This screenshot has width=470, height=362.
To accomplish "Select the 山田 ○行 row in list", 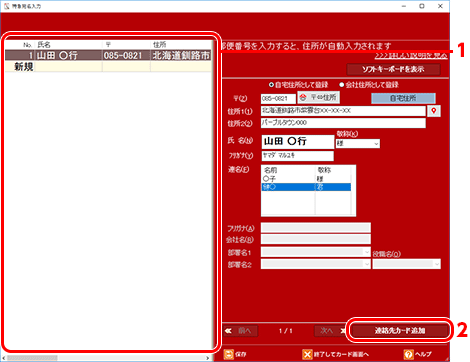I will (x=108, y=55).
